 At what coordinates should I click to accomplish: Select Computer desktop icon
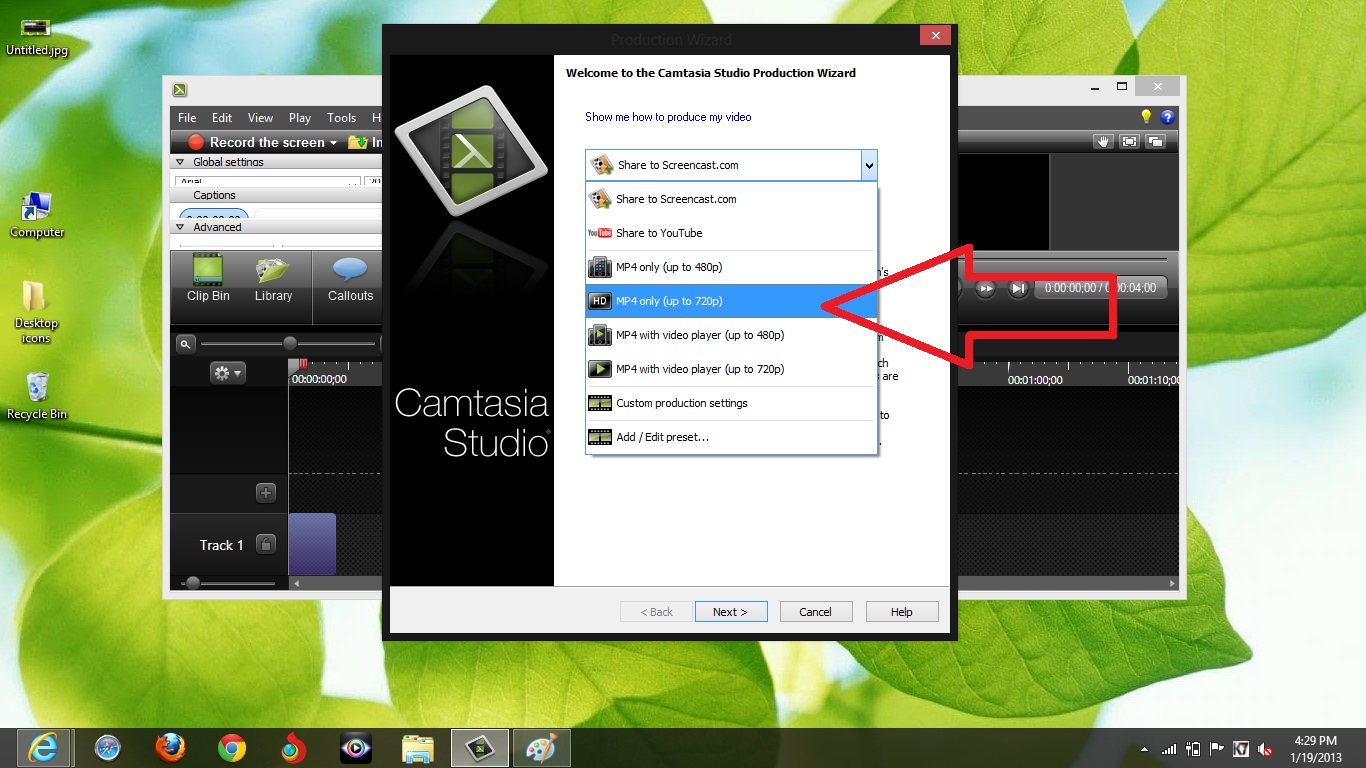pyautogui.click(x=37, y=214)
